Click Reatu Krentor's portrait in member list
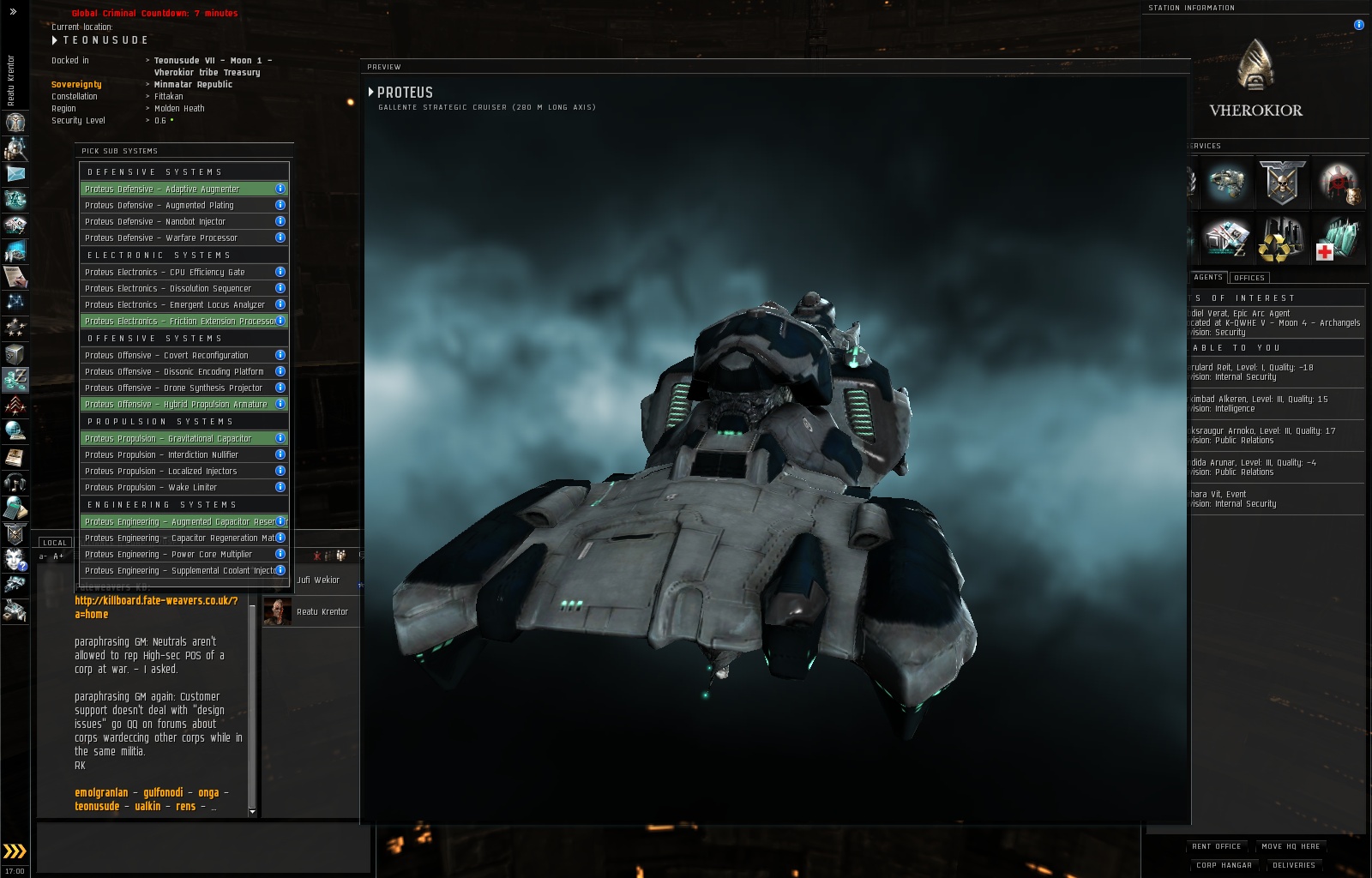1372x878 pixels. click(x=277, y=611)
